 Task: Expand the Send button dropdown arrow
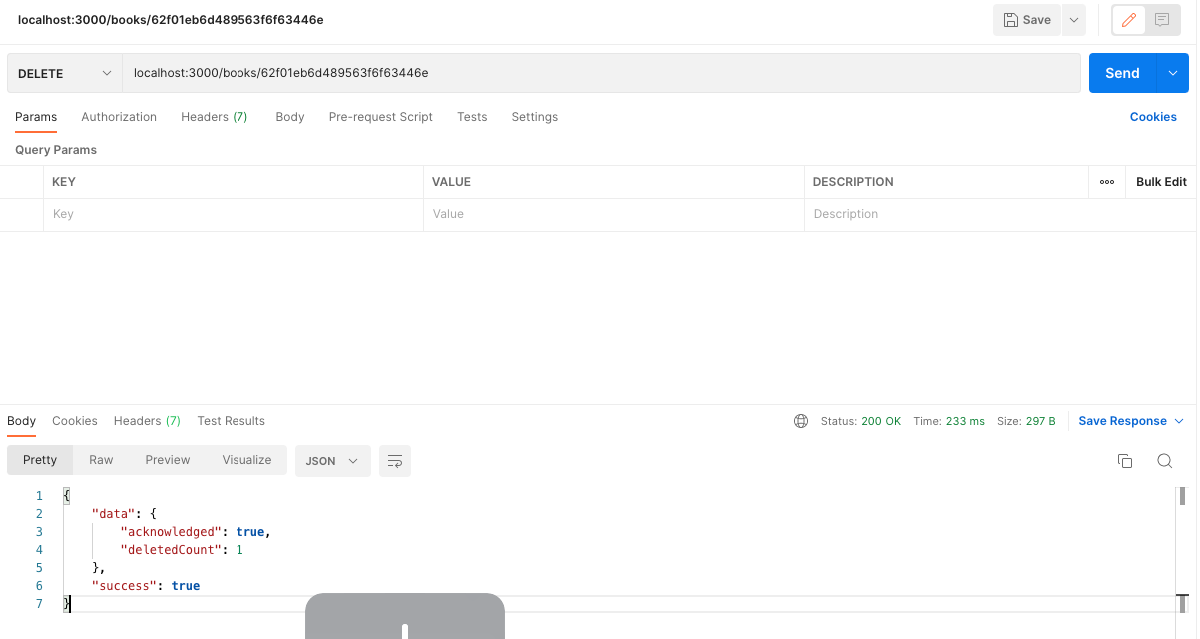[1171, 72]
